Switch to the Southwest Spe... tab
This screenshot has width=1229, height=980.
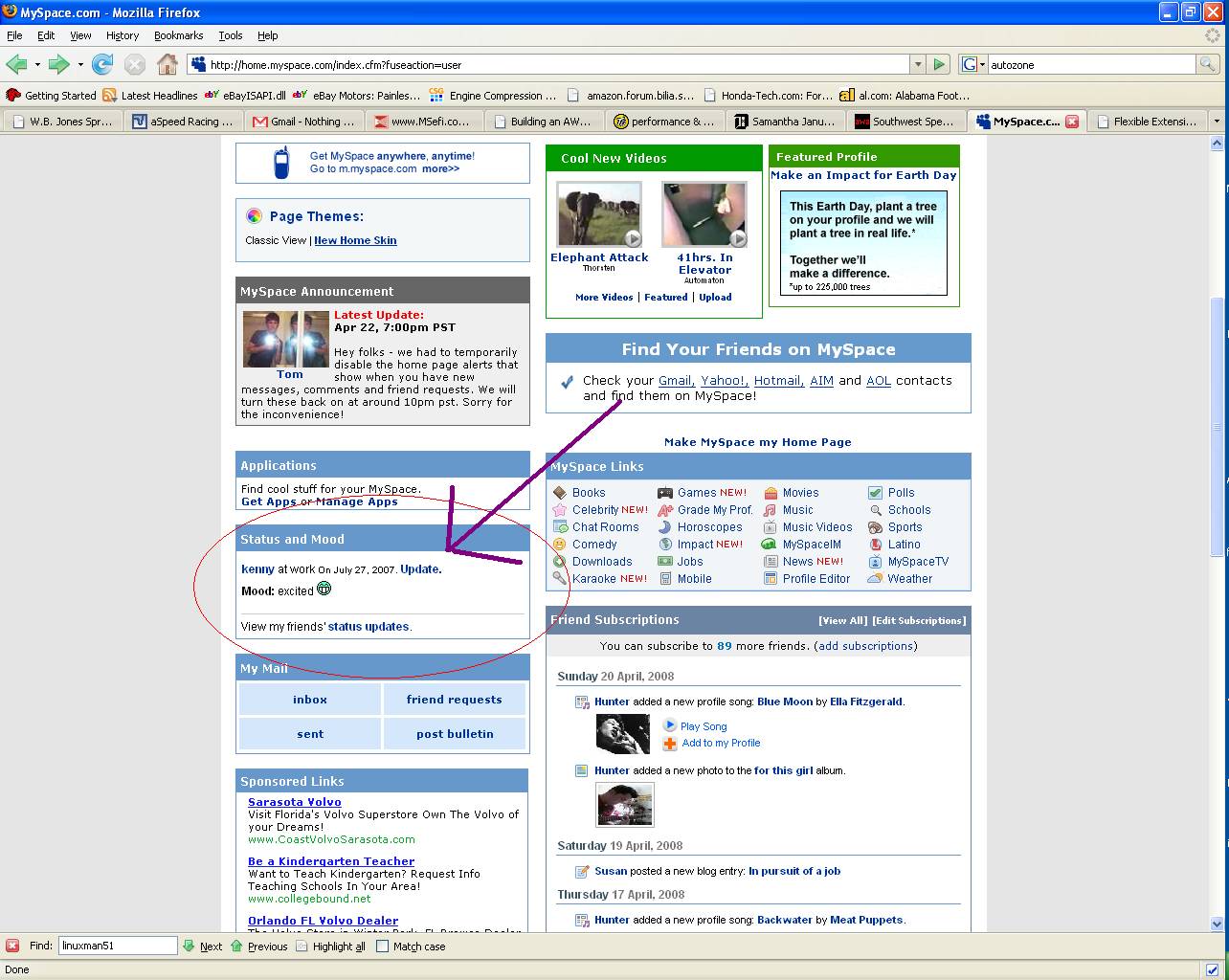coord(905,122)
